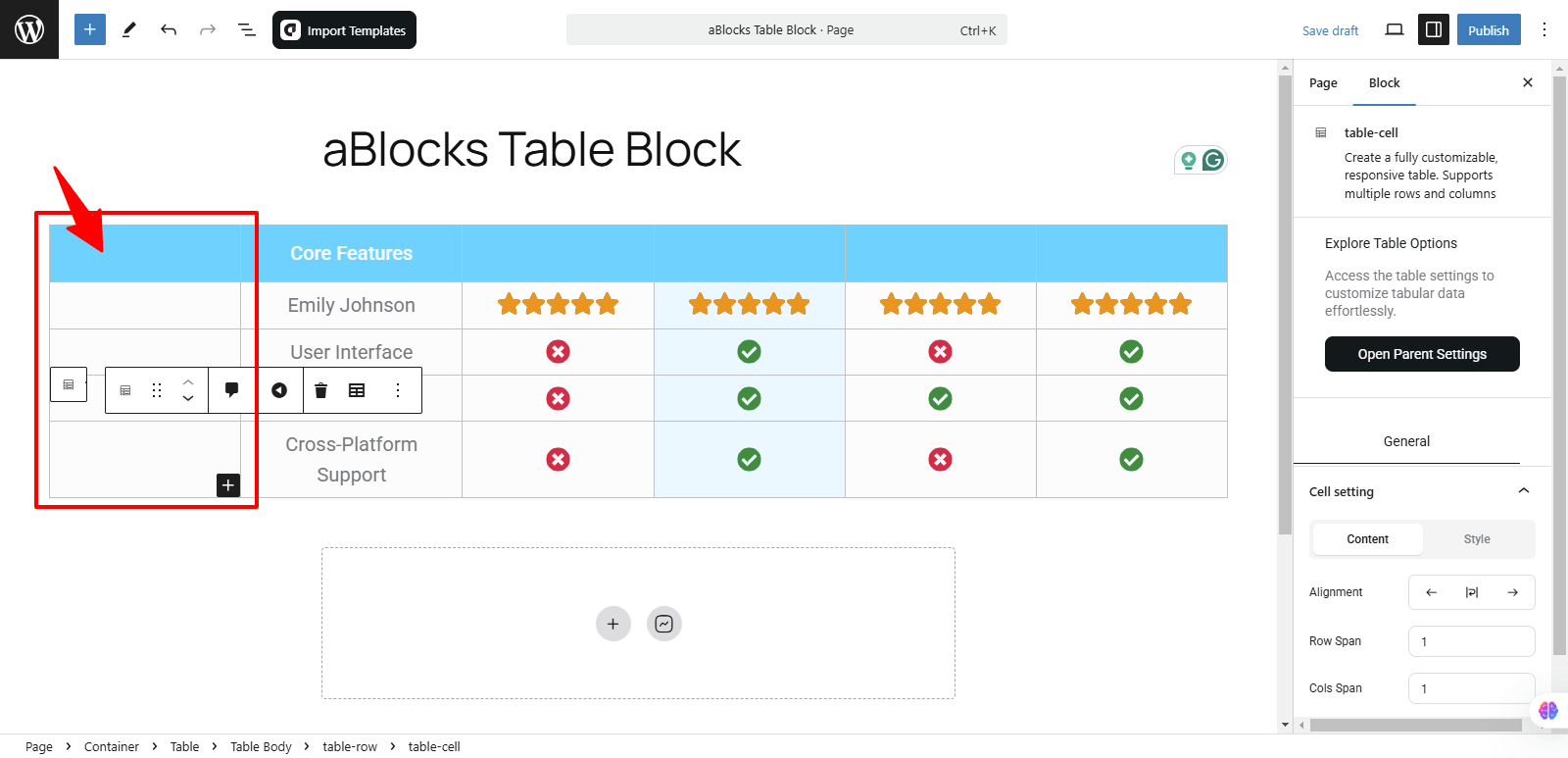1568x758 pixels.
Task: Collapse the Cell setting panel
Action: point(1524,491)
